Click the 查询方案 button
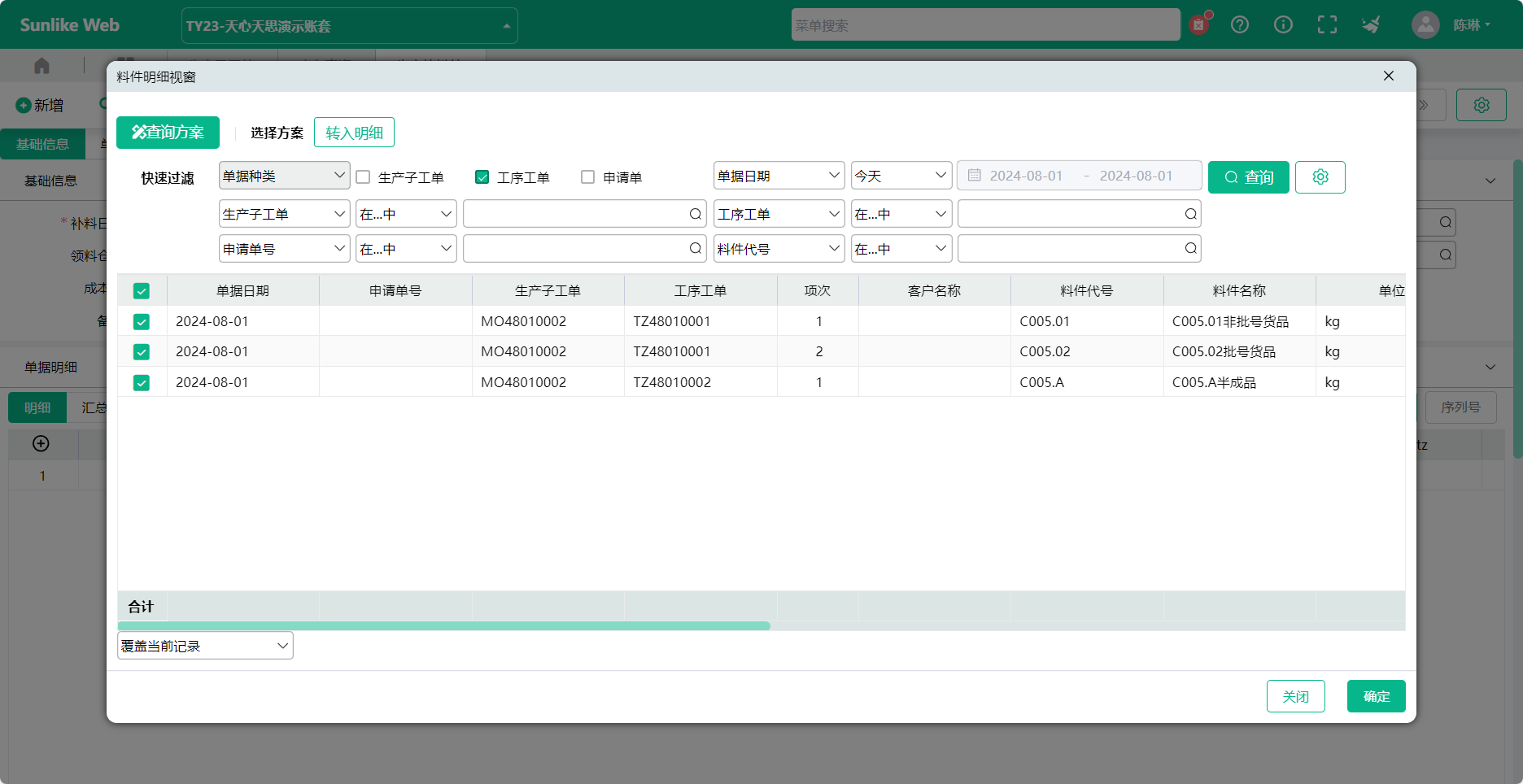This screenshot has width=1523, height=784. 168,133
